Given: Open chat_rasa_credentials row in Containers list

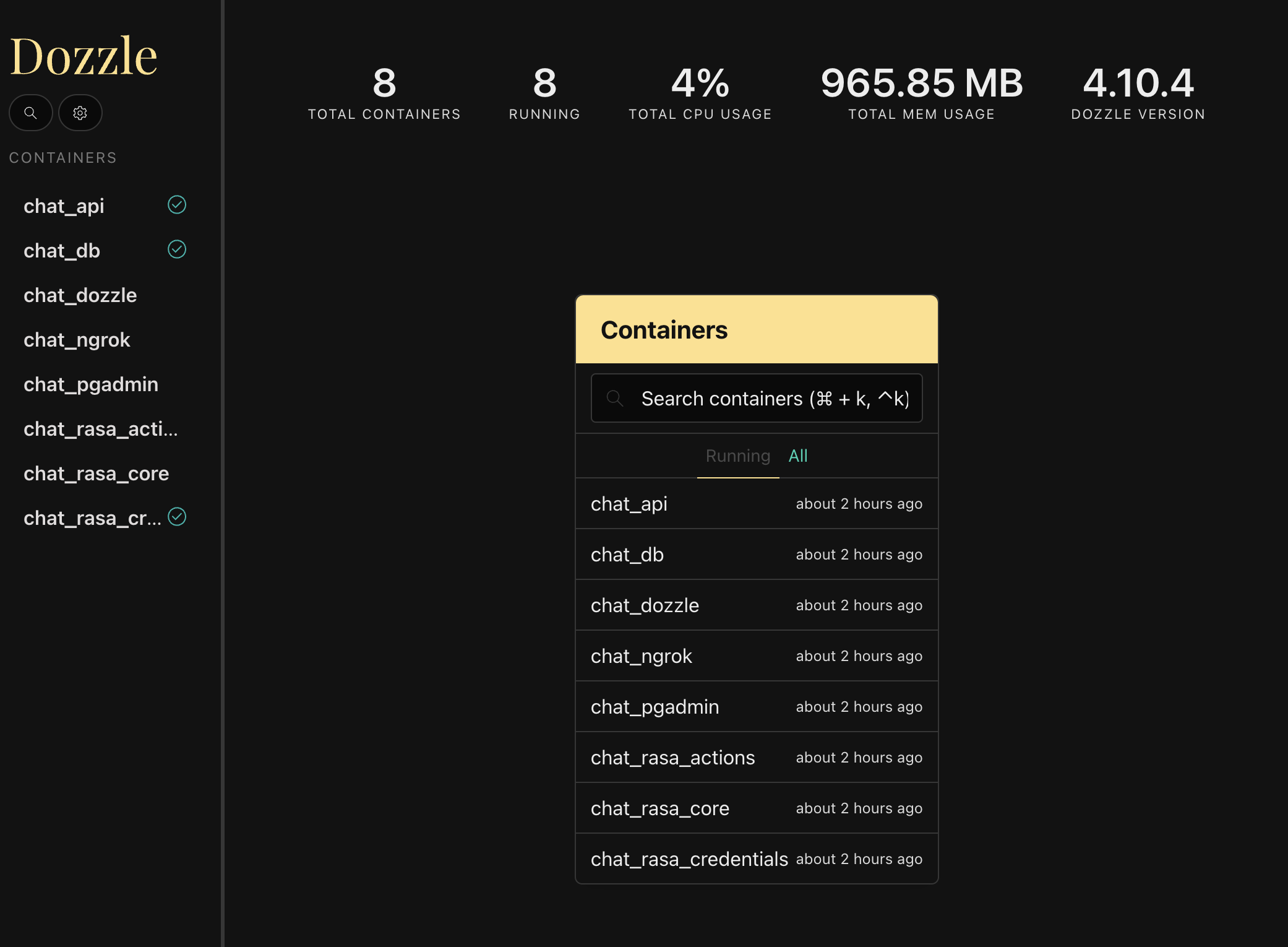Looking at the screenshot, I should click(x=756, y=859).
